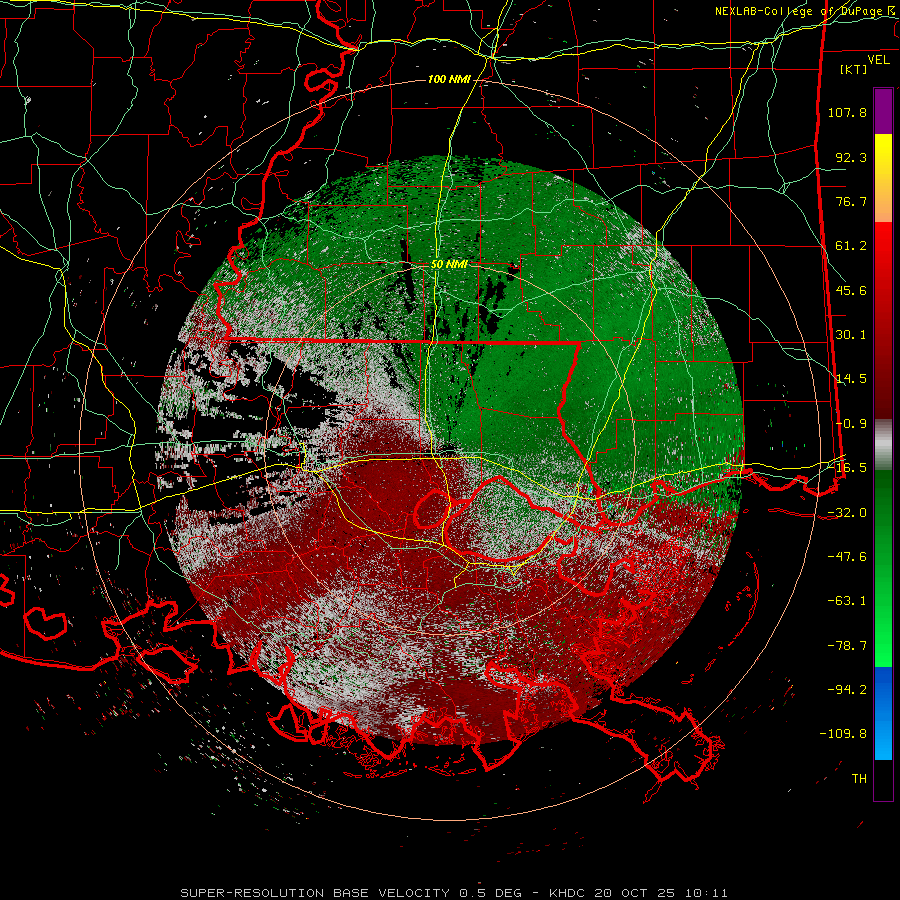Click the VEL legend title
Screen dimensions: 900x900
[x=878, y=60]
